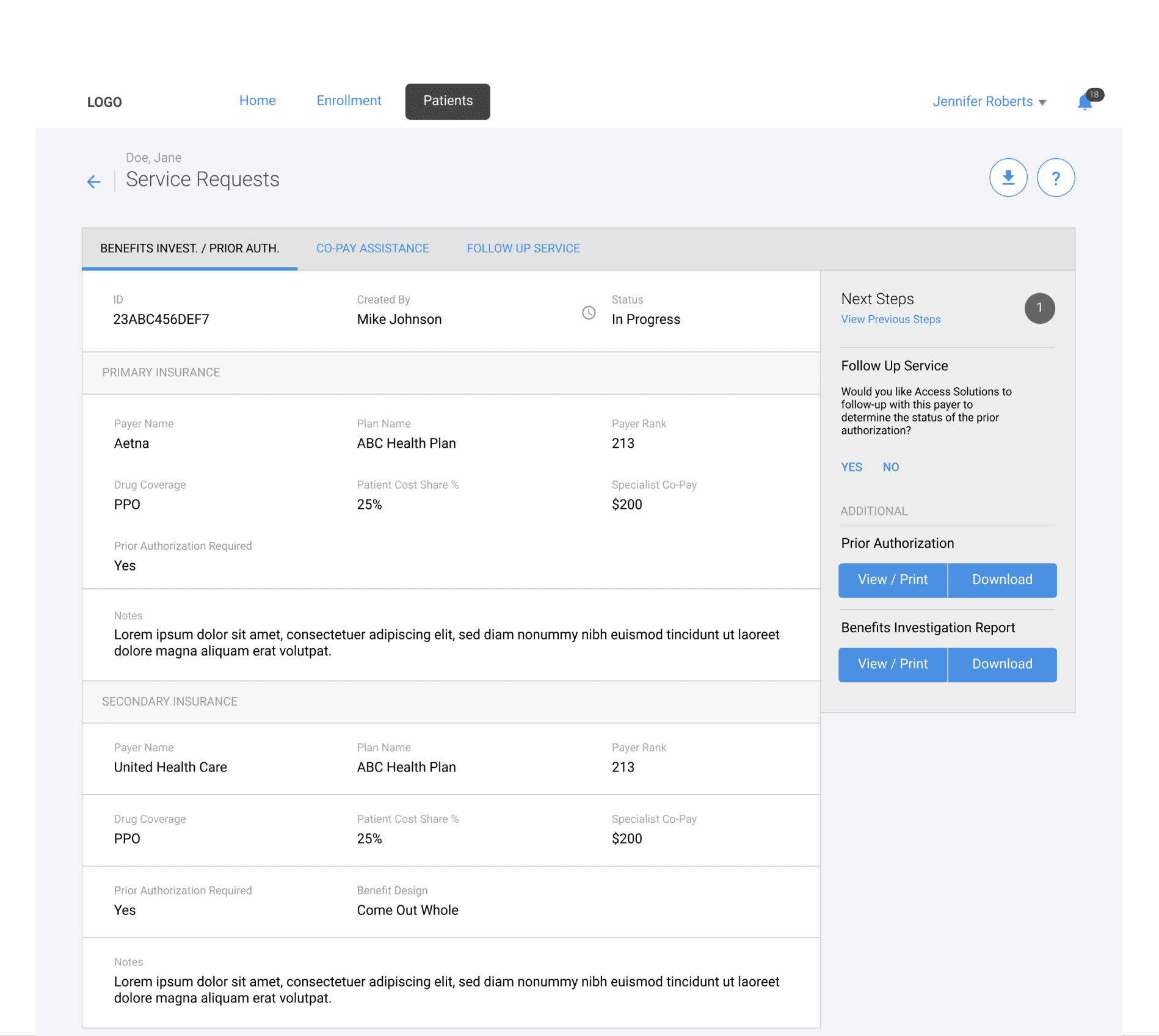Switch to the Co-Pay Assistance tab
The width and height of the screenshot is (1159, 1036).
point(372,249)
